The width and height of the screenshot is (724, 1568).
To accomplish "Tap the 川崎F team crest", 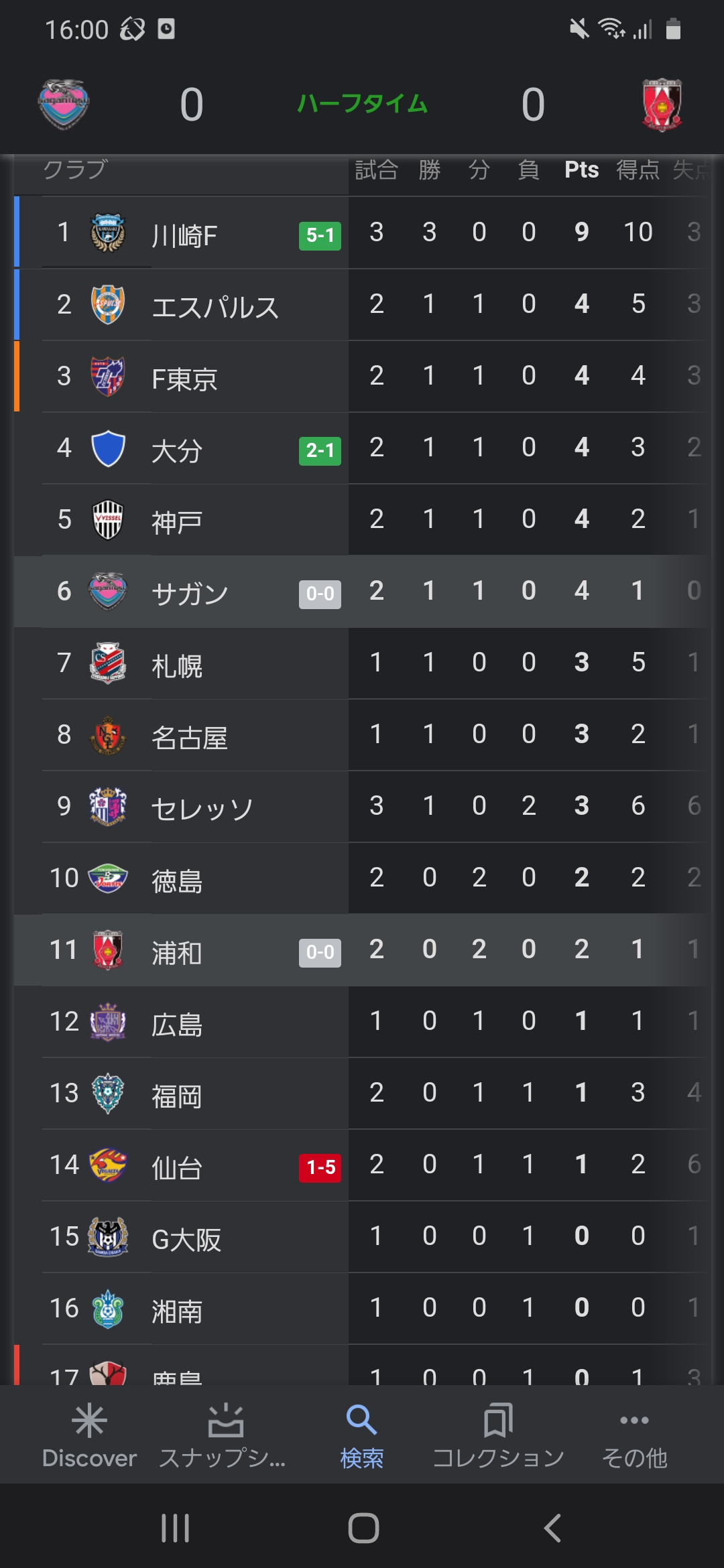I will 108,233.
